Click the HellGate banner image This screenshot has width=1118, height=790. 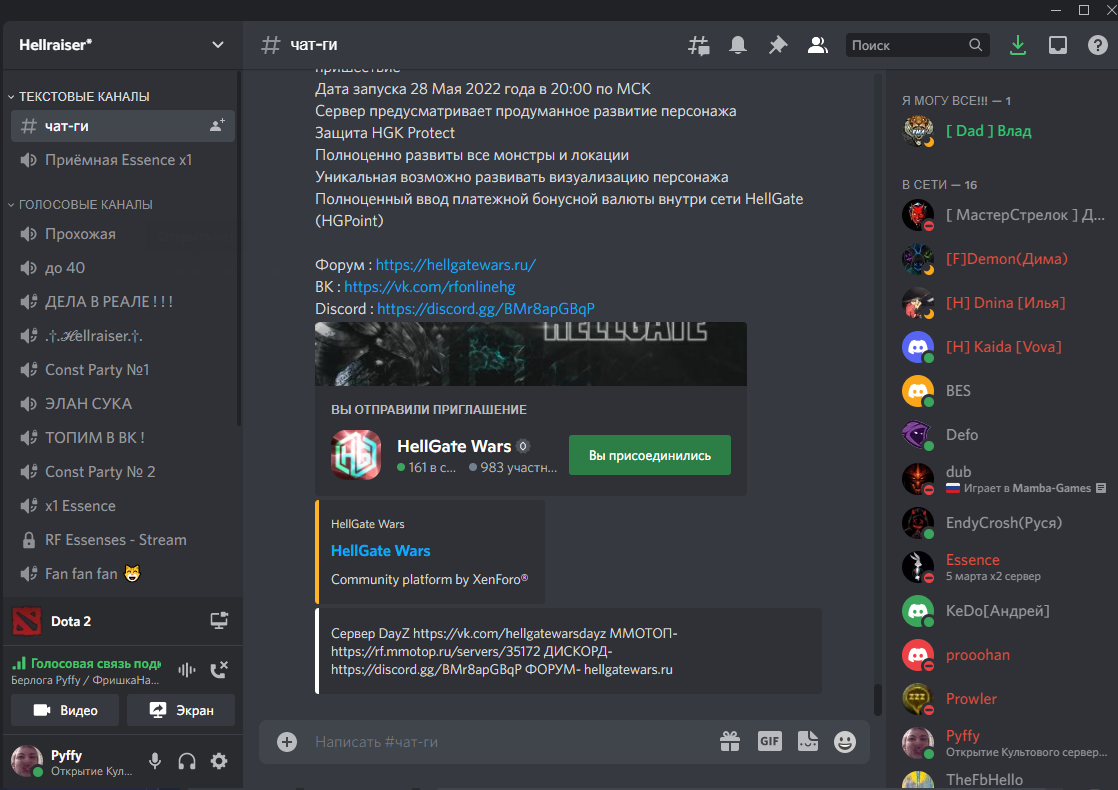click(x=530, y=354)
